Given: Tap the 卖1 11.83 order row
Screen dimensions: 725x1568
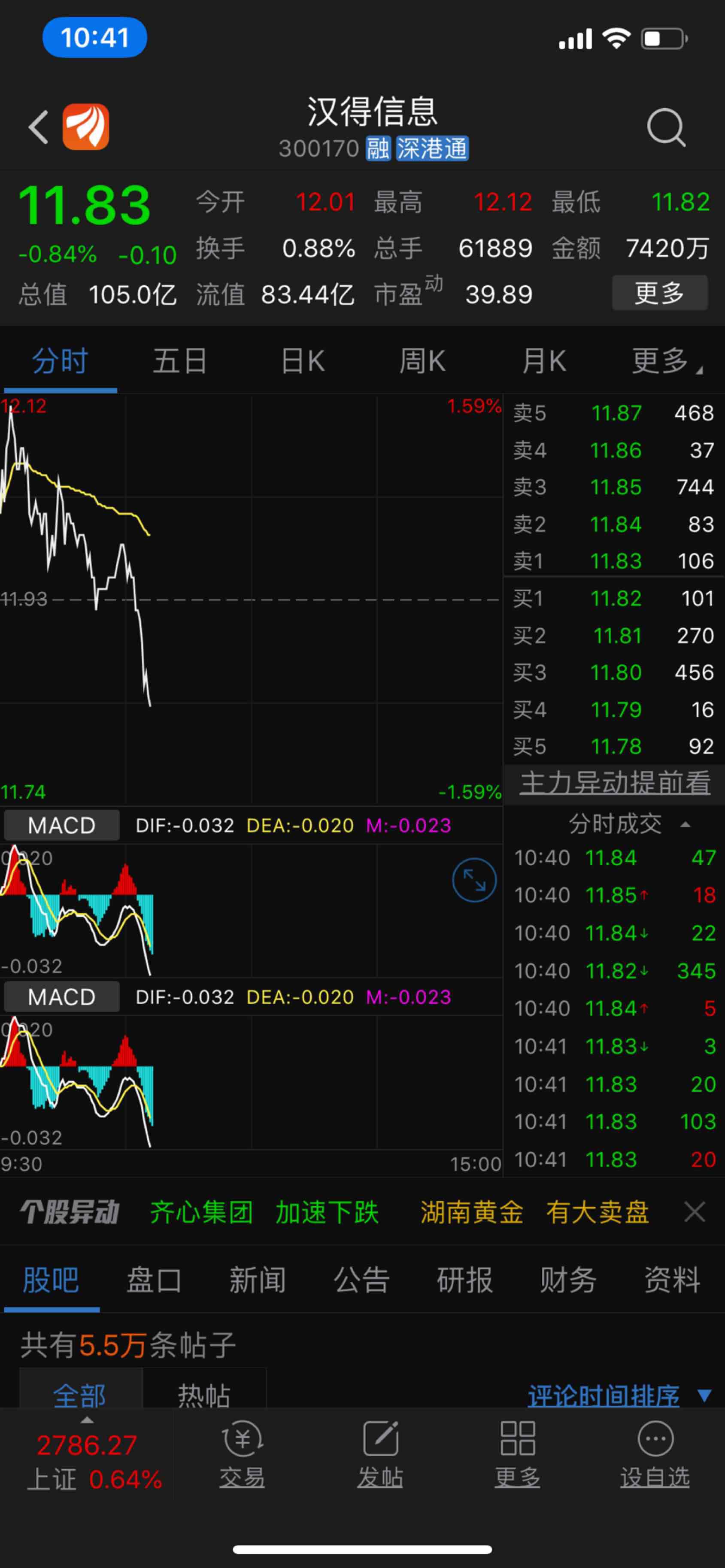Looking at the screenshot, I should 613,560.
